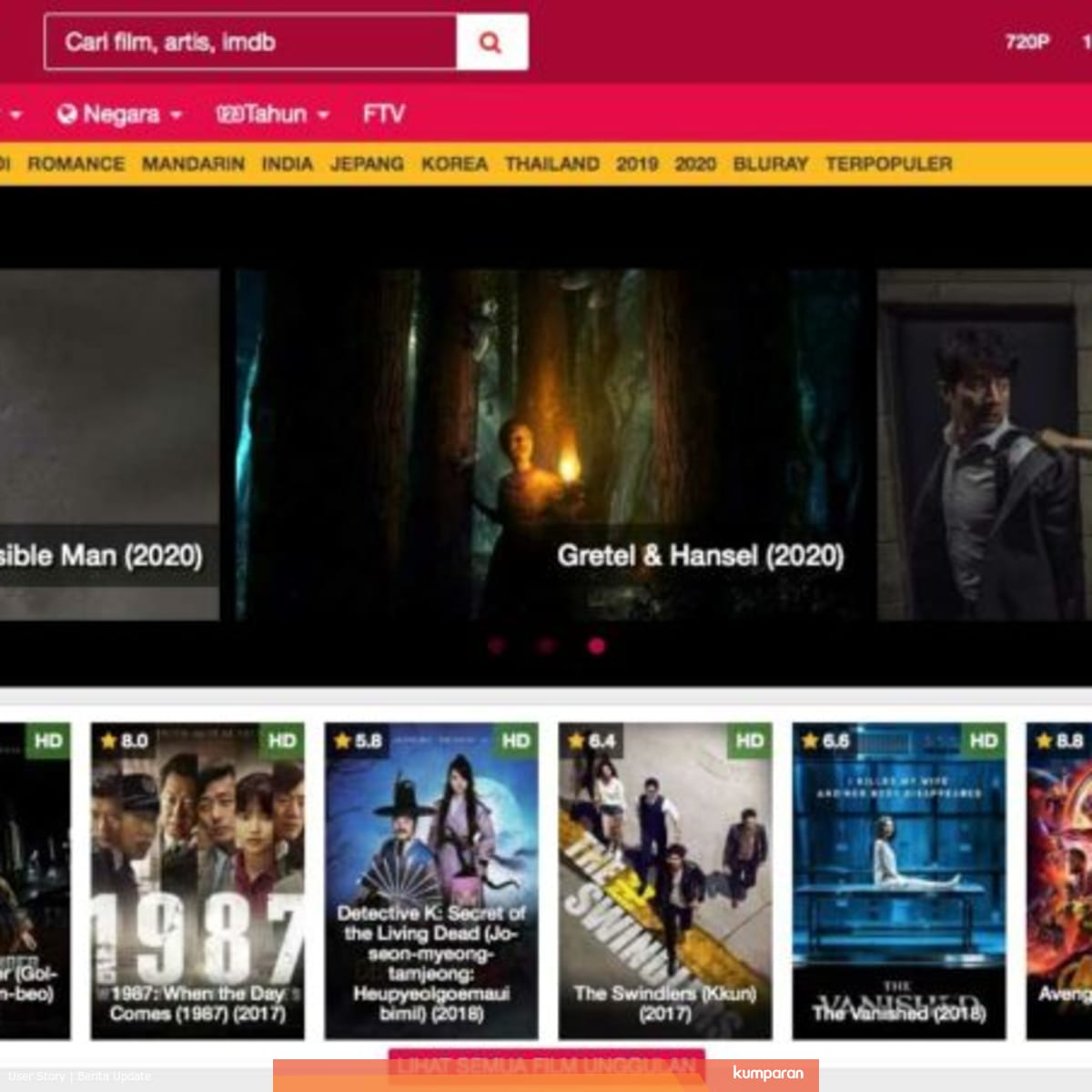This screenshot has height=1092, width=1092.
Task: Open the slider image of man at the door
Action: [x=985, y=444]
